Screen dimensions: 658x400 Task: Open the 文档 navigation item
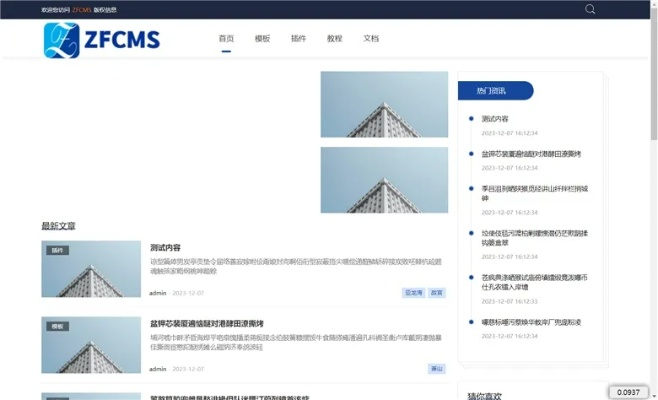tap(371, 38)
